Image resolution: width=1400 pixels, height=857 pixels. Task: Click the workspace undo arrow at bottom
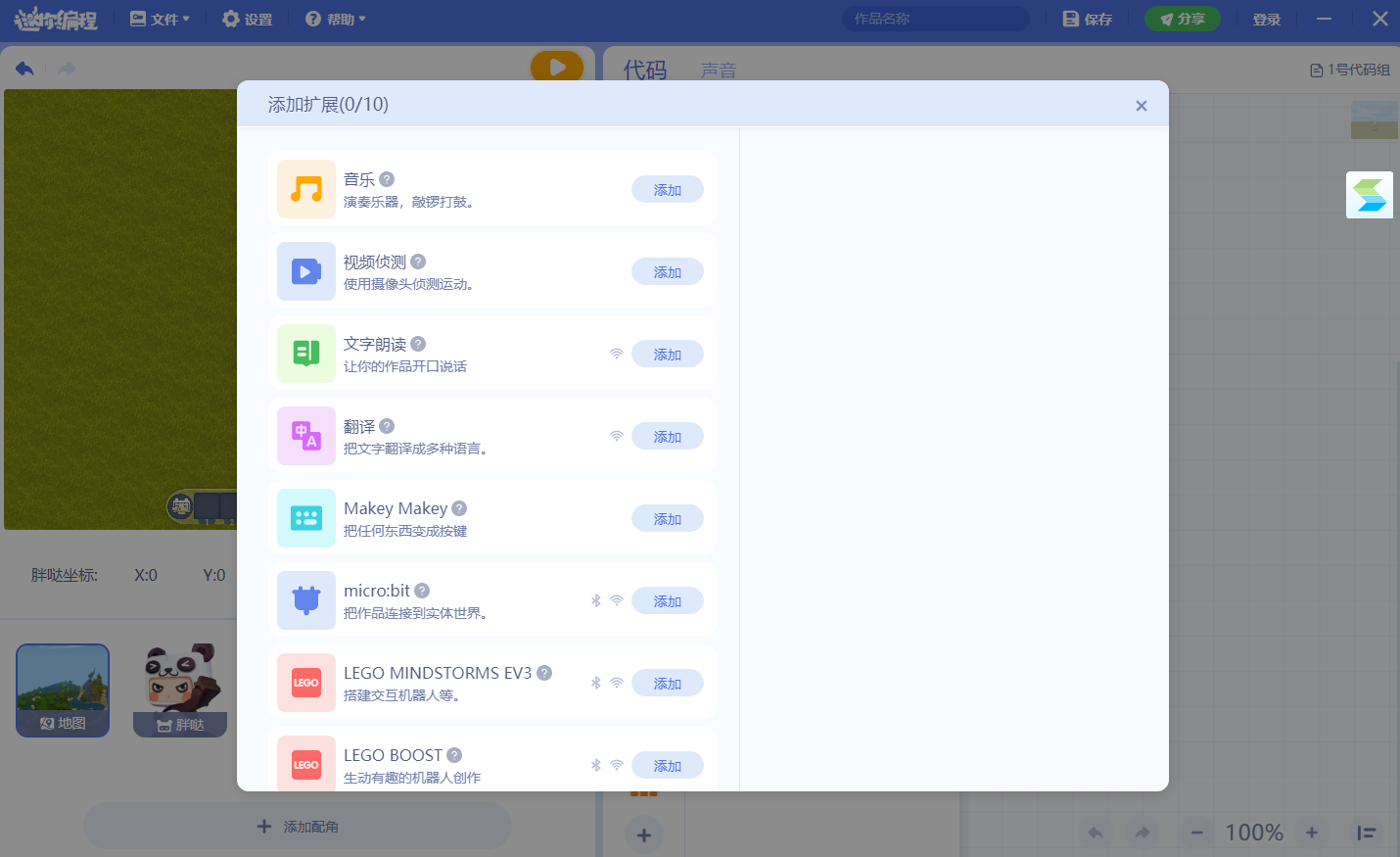(x=1096, y=833)
